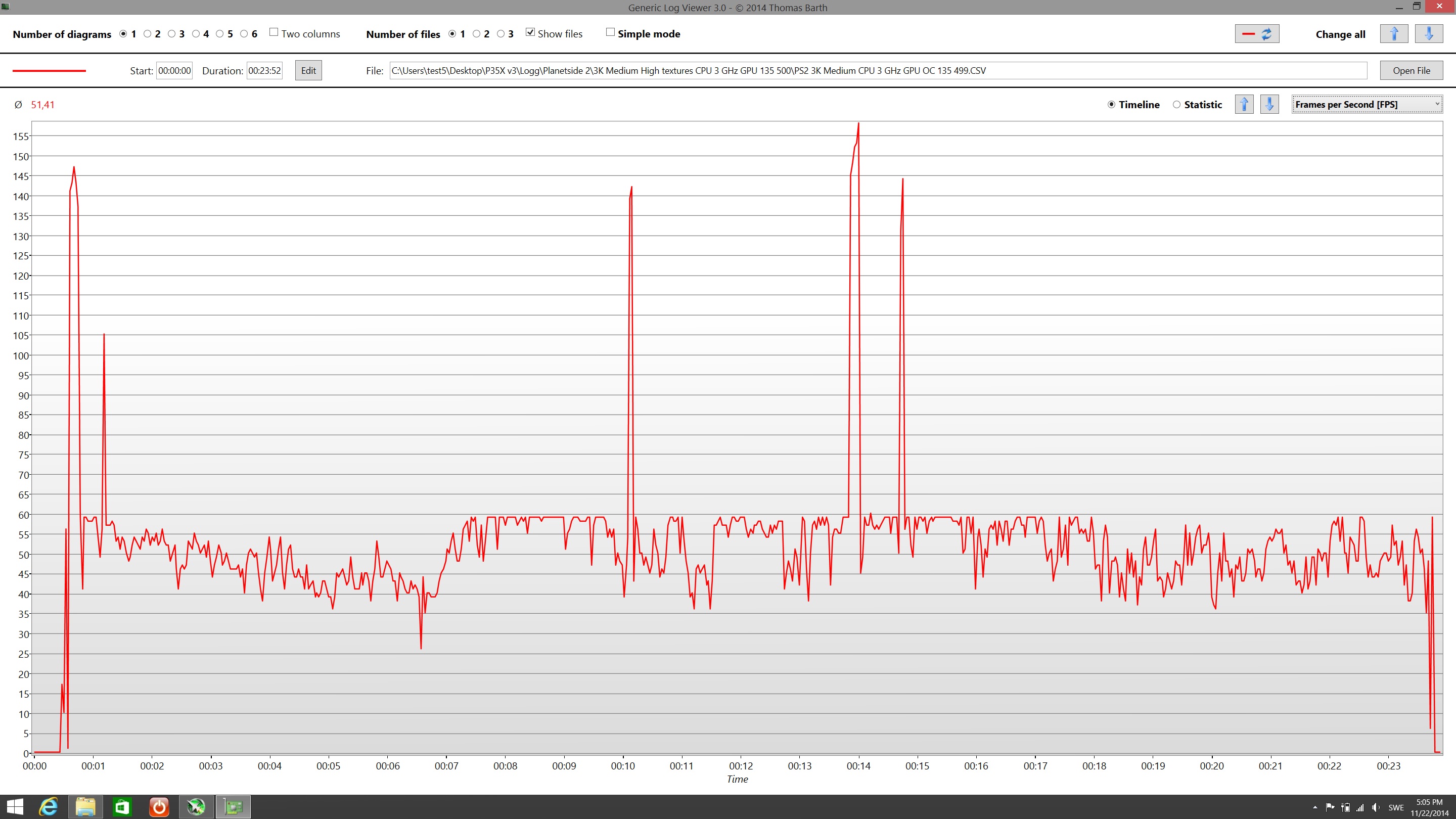The image size is (1456, 819).
Task: Select 1 diagram radio button
Action: coord(123,34)
